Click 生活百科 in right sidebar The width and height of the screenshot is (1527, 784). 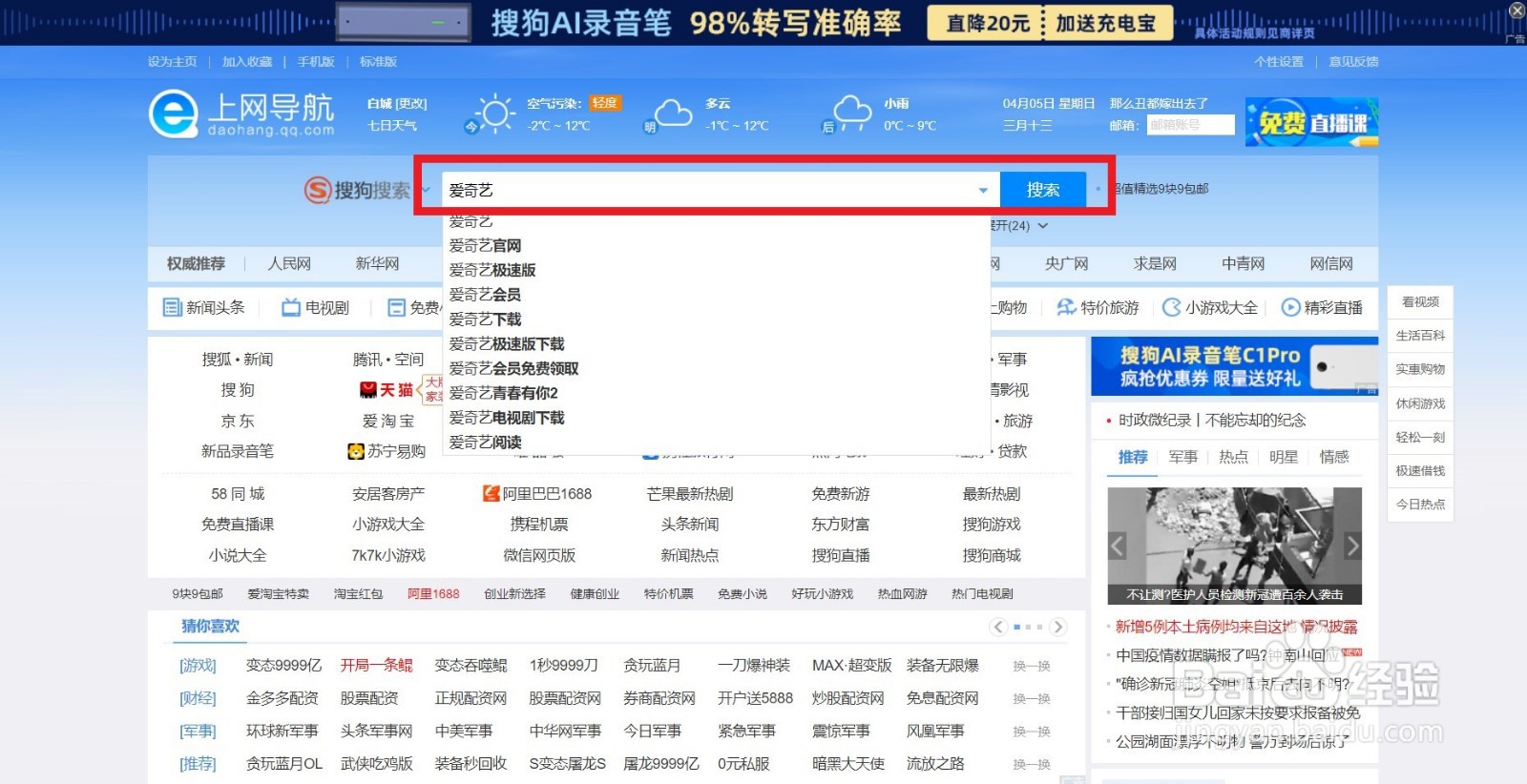(1420, 336)
